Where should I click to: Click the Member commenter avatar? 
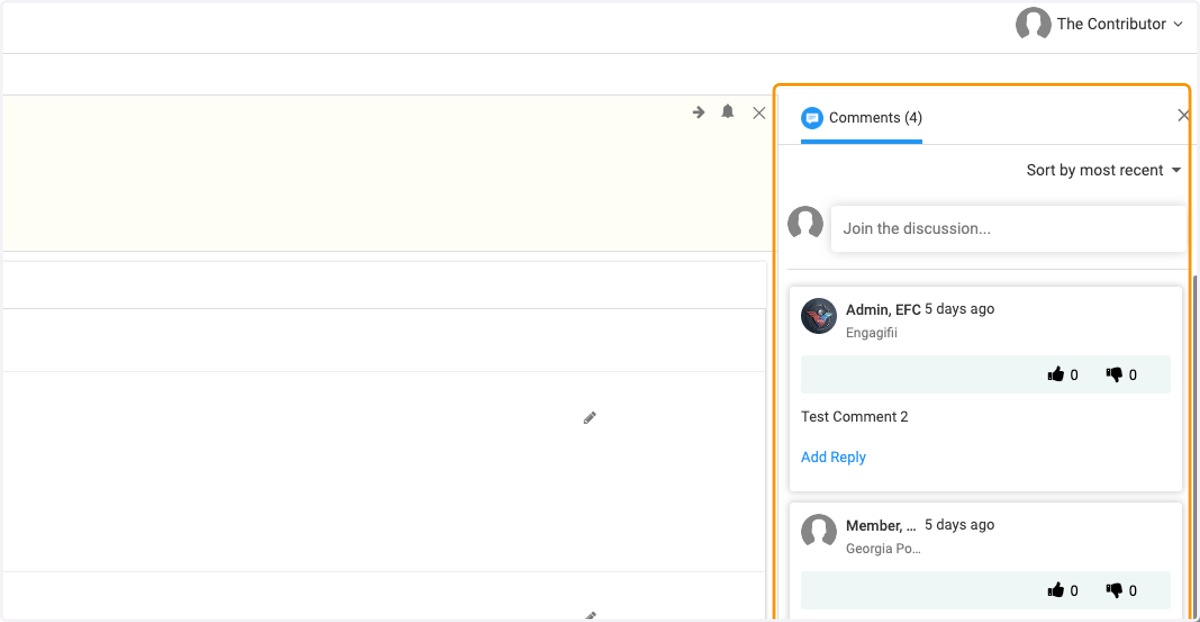point(819,532)
